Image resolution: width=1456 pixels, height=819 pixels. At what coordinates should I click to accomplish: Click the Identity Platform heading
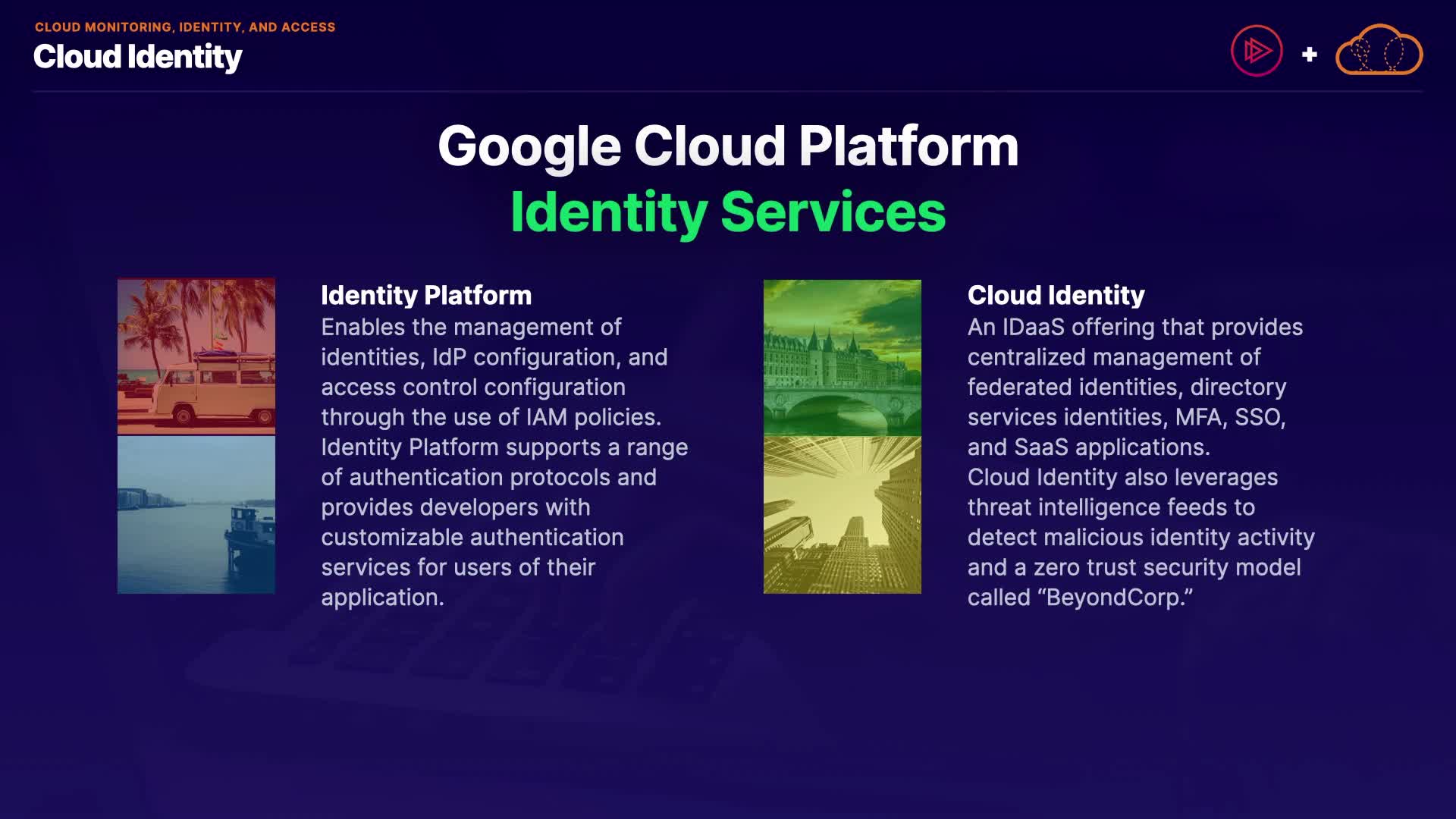tap(426, 295)
